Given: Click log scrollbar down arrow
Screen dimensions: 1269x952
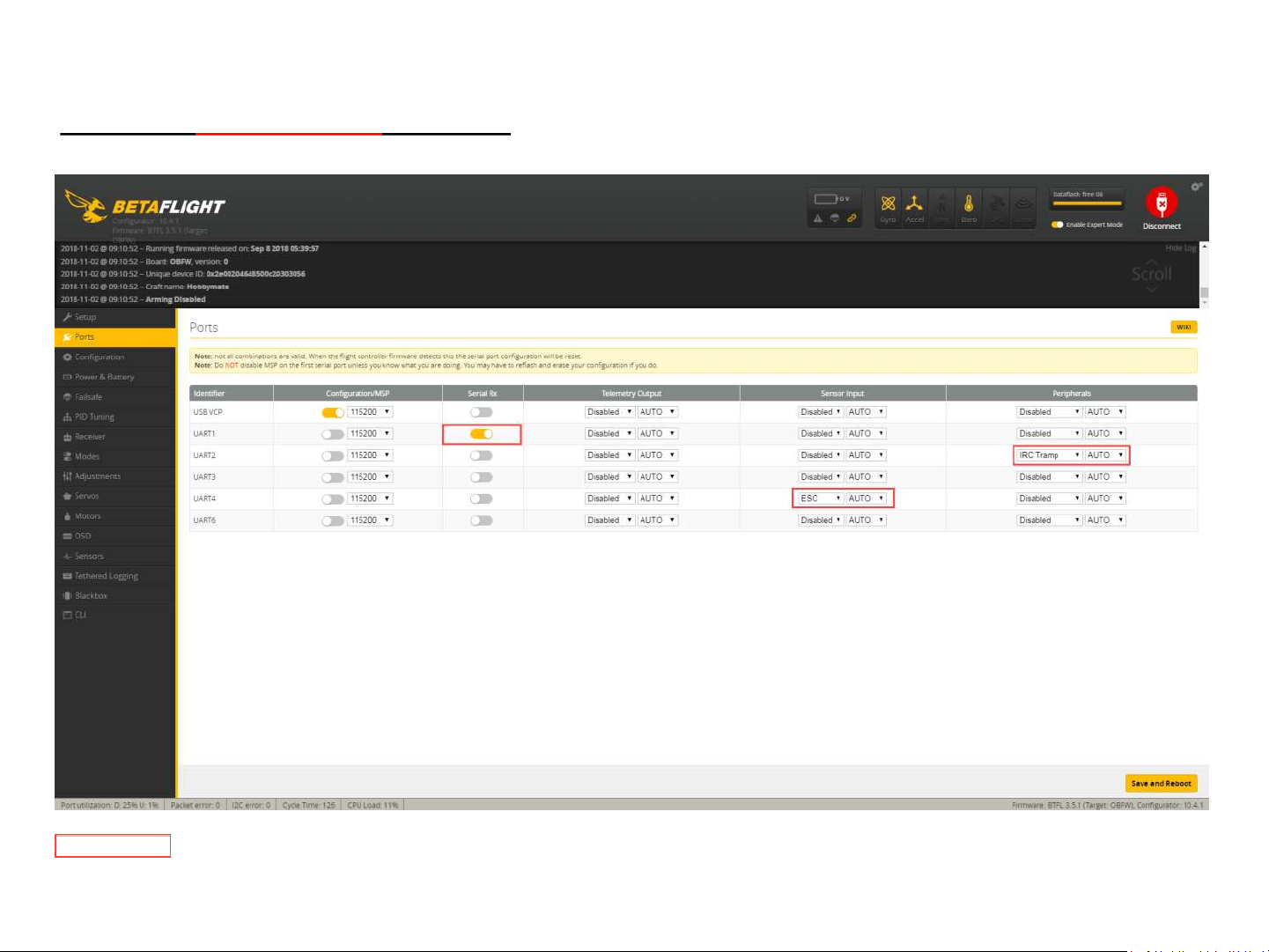Looking at the screenshot, I should 1204,302.
